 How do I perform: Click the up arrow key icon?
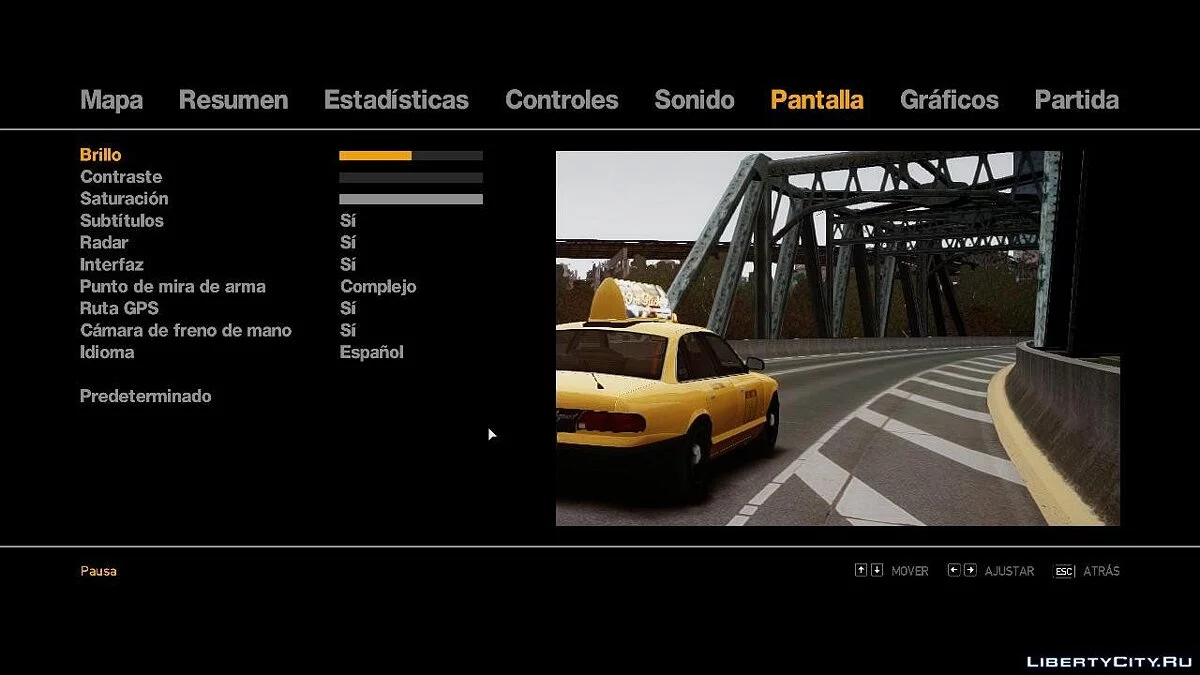860,571
